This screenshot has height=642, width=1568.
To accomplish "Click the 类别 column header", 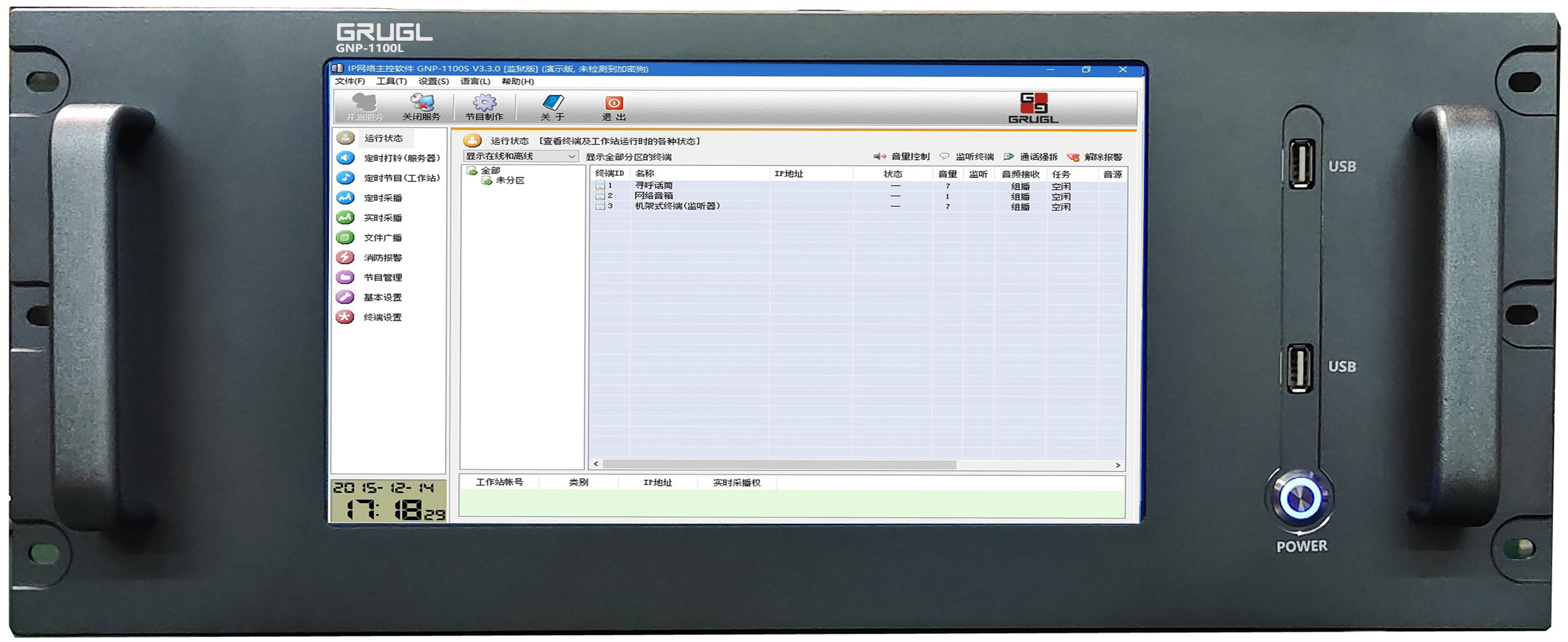I will click(x=578, y=482).
